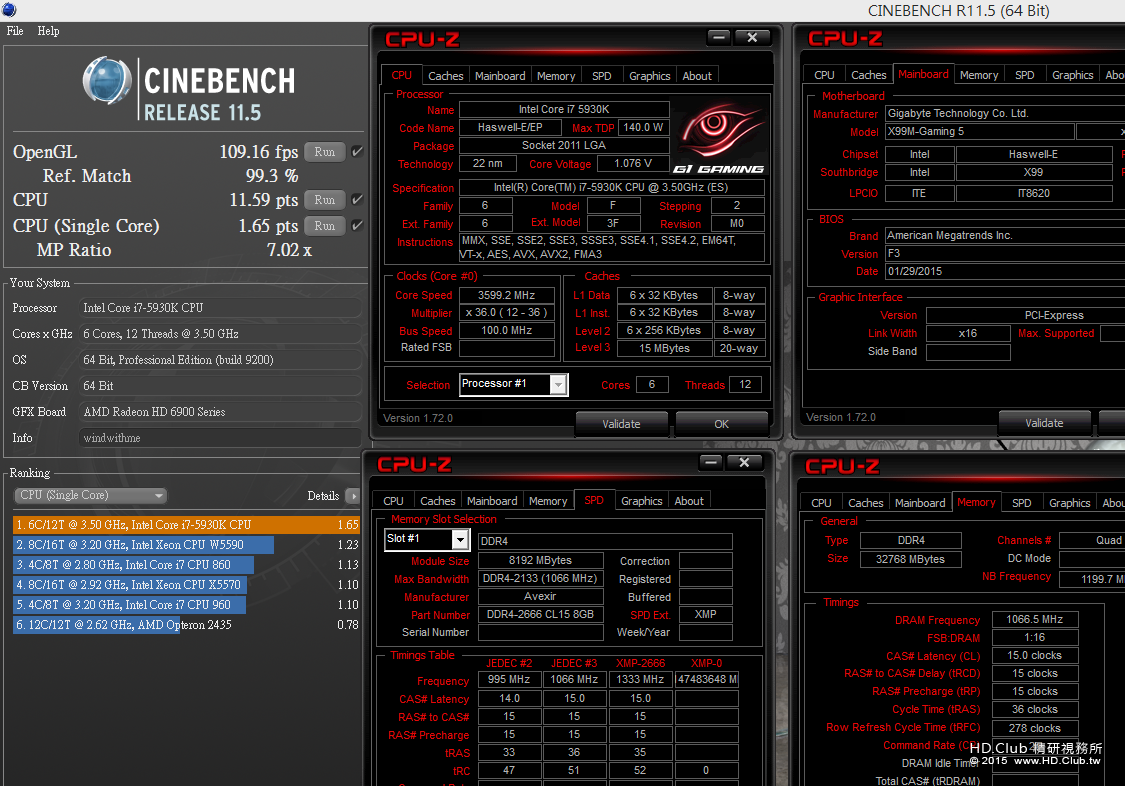Select SPD tab in Memory window
Image resolution: width=1125 pixels, height=786 pixels.
(1022, 503)
